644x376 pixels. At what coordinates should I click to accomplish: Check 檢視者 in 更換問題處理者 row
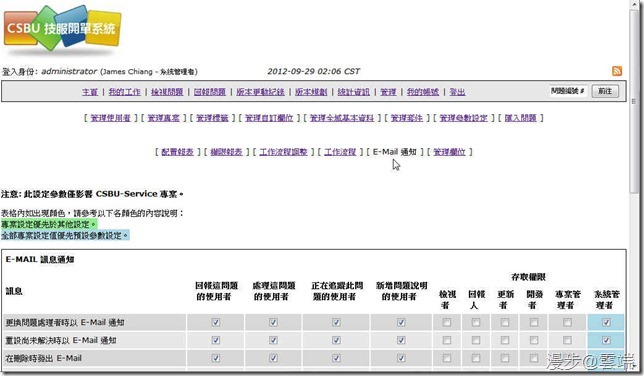[x=446, y=323]
